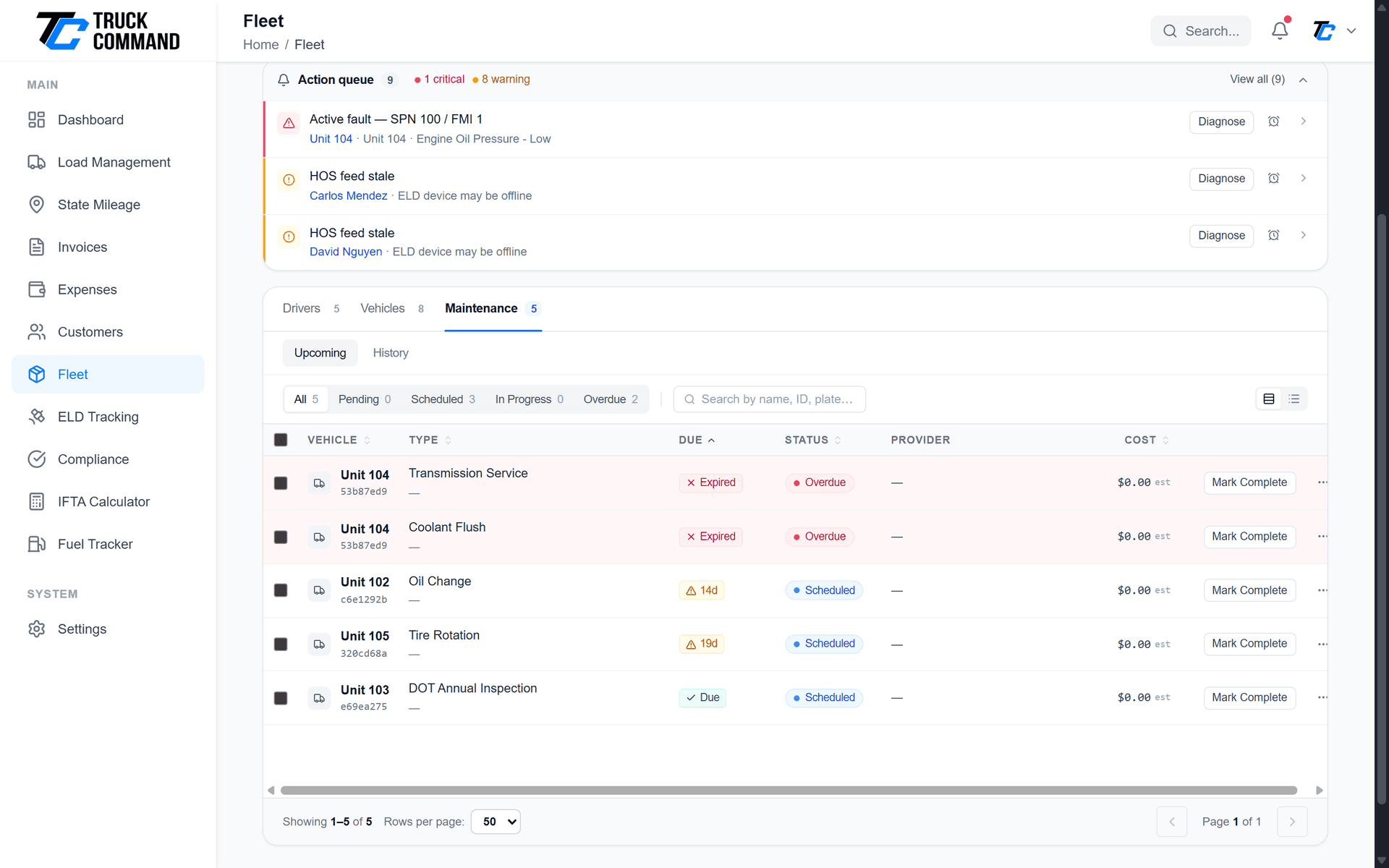1389x868 pixels.
Task: Click View all (9) link
Action: pos(1257,80)
